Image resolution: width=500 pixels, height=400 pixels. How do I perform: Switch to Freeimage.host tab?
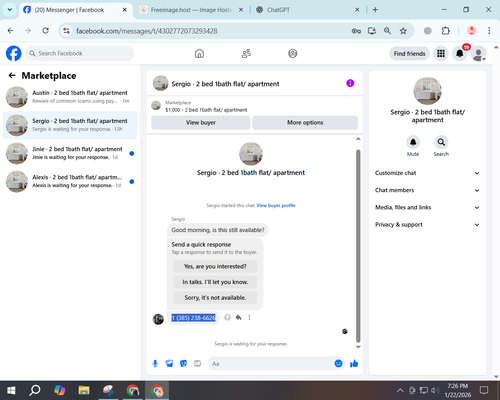click(191, 10)
